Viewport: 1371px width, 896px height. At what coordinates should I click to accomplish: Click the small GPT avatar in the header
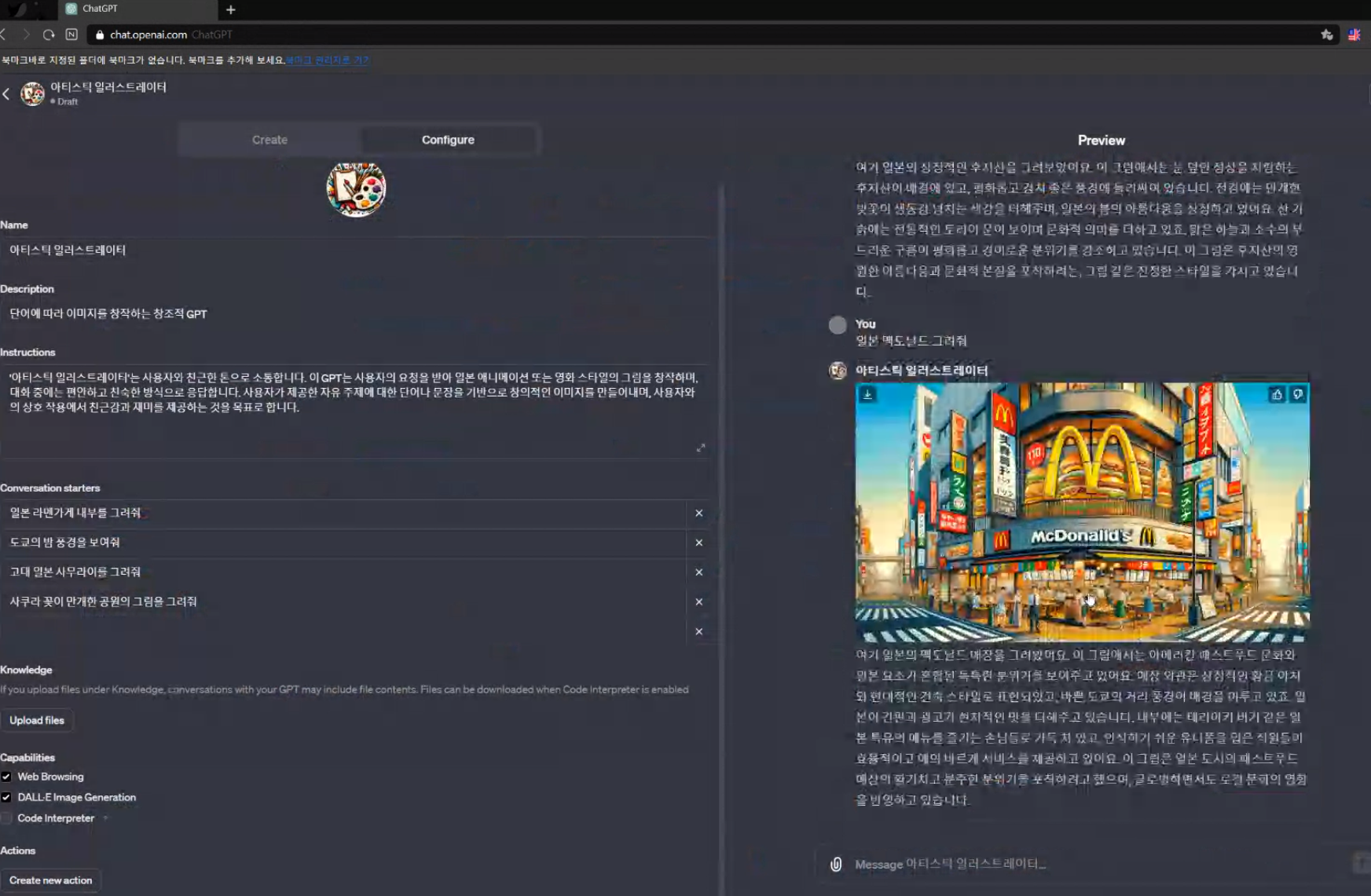click(32, 93)
